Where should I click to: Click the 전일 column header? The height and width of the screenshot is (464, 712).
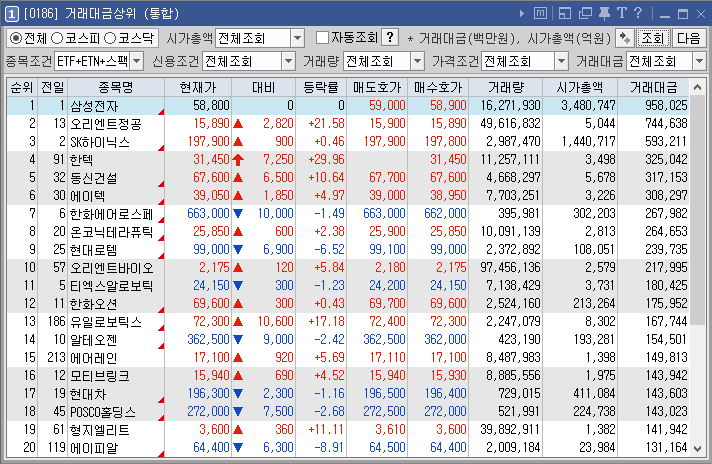click(x=53, y=87)
